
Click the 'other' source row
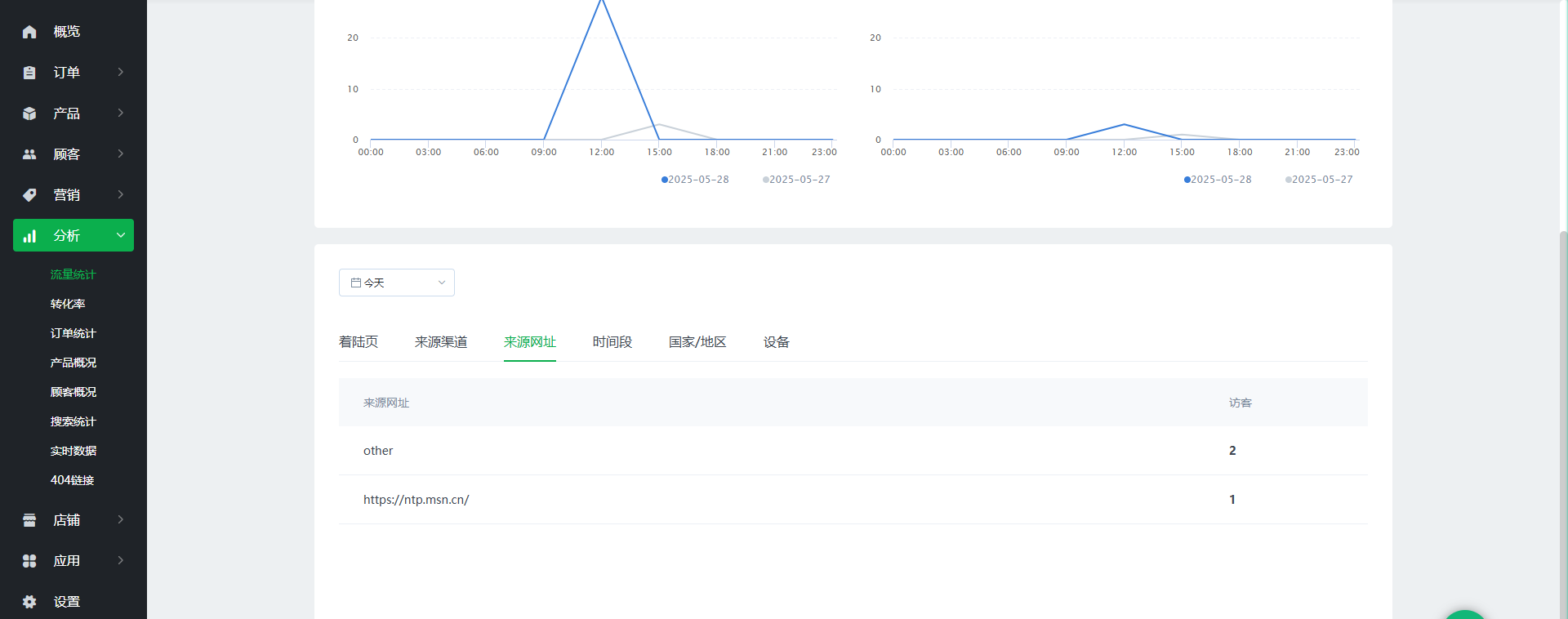coord(853,451)
